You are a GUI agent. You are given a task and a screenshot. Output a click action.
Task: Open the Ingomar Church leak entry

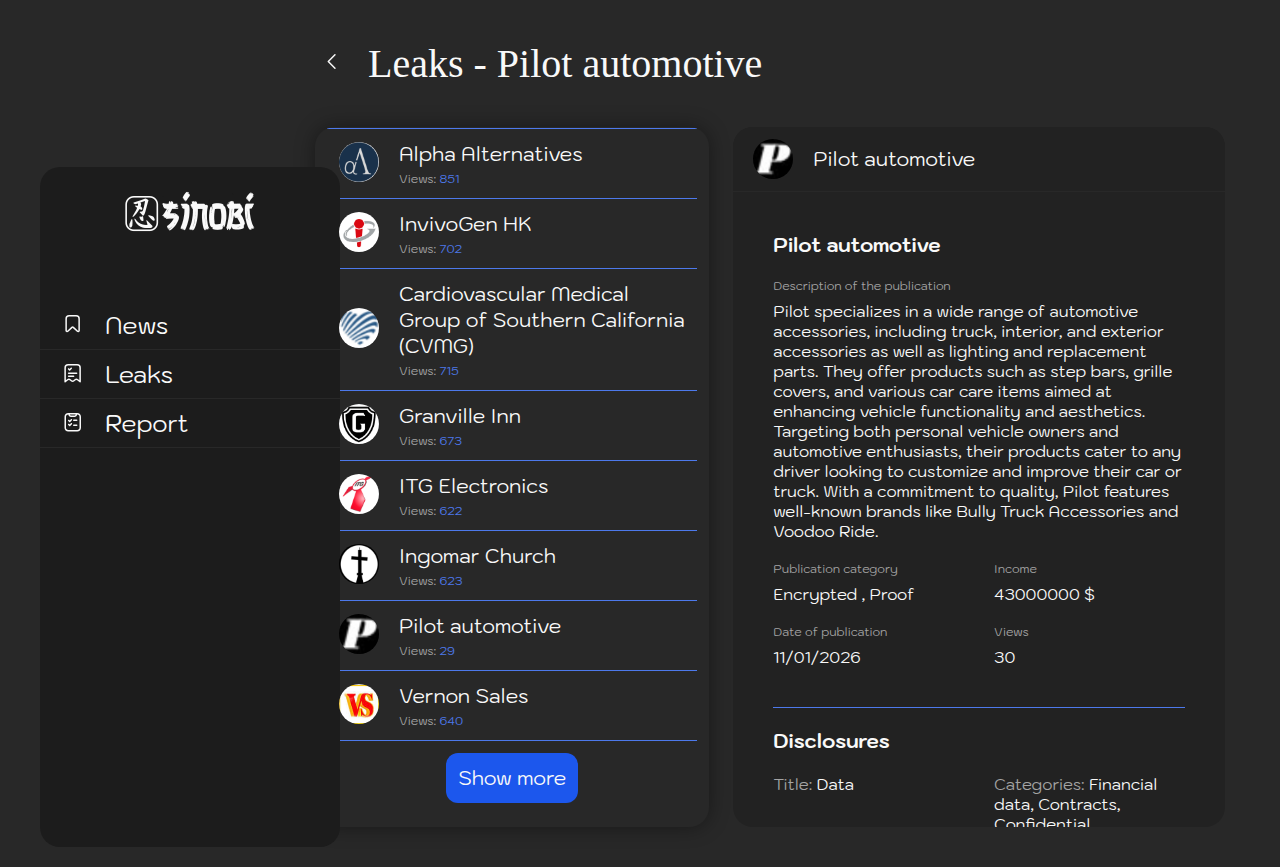[477, 557]
